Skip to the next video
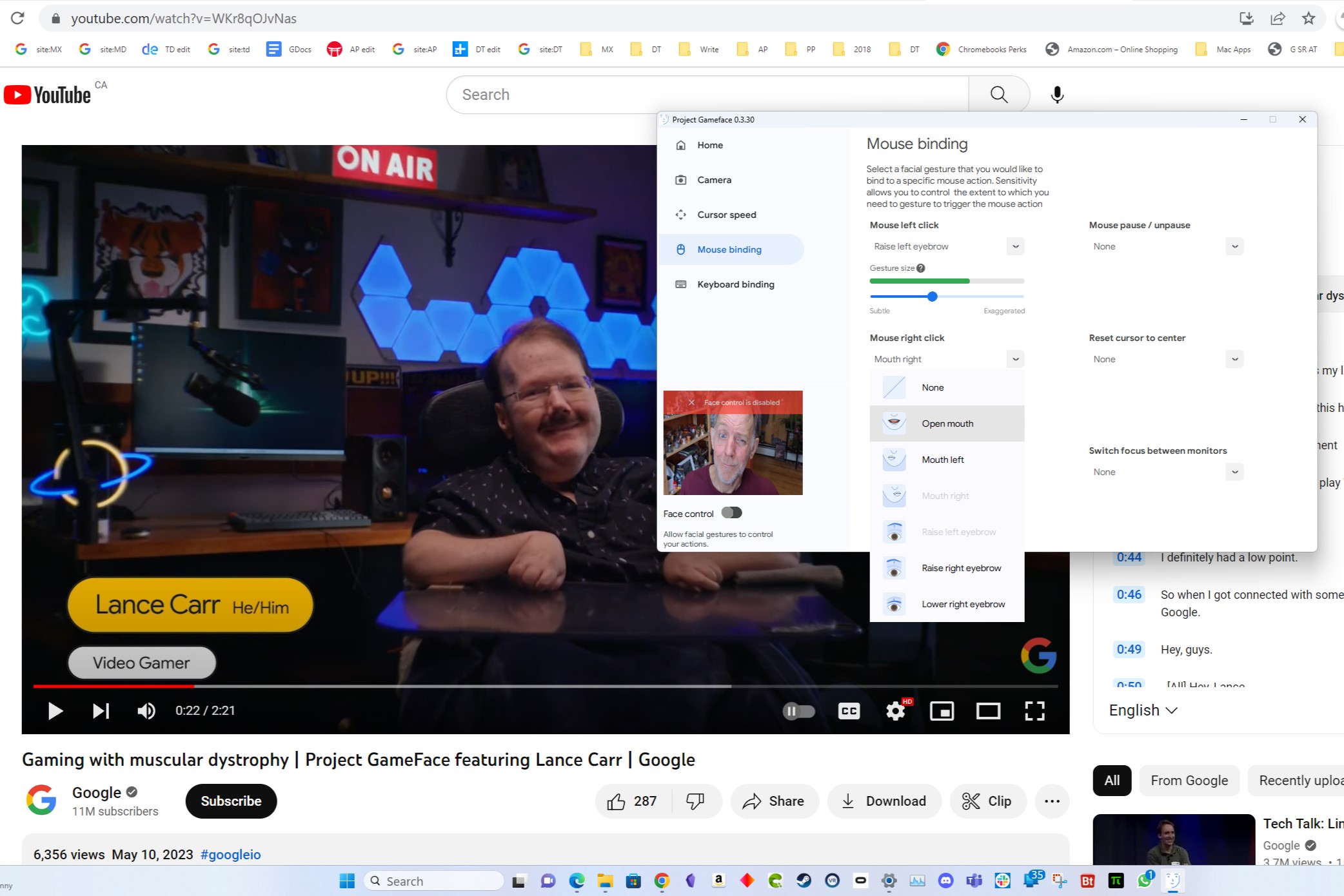Viewport: 1344px width, 896px height. [101, 710]
